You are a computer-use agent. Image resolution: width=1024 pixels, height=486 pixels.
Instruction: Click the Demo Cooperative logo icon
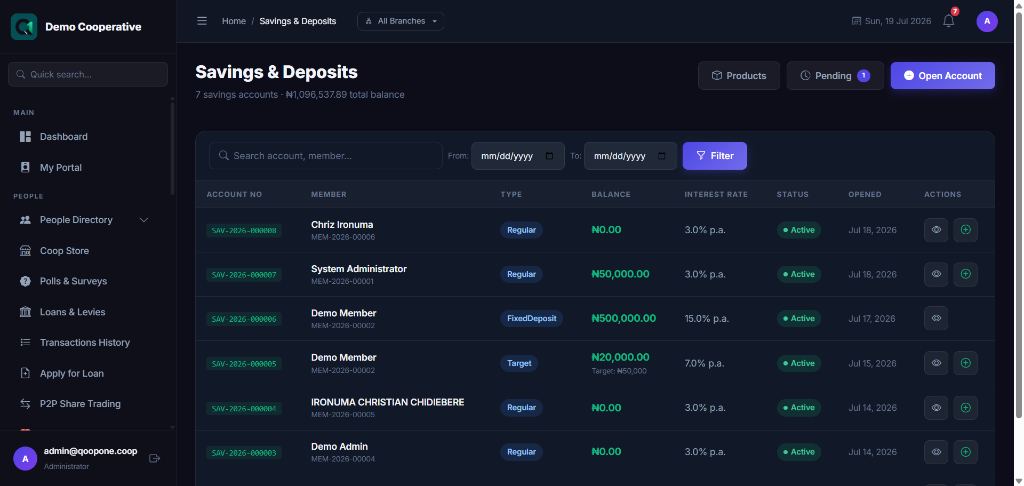coord(24,27)
